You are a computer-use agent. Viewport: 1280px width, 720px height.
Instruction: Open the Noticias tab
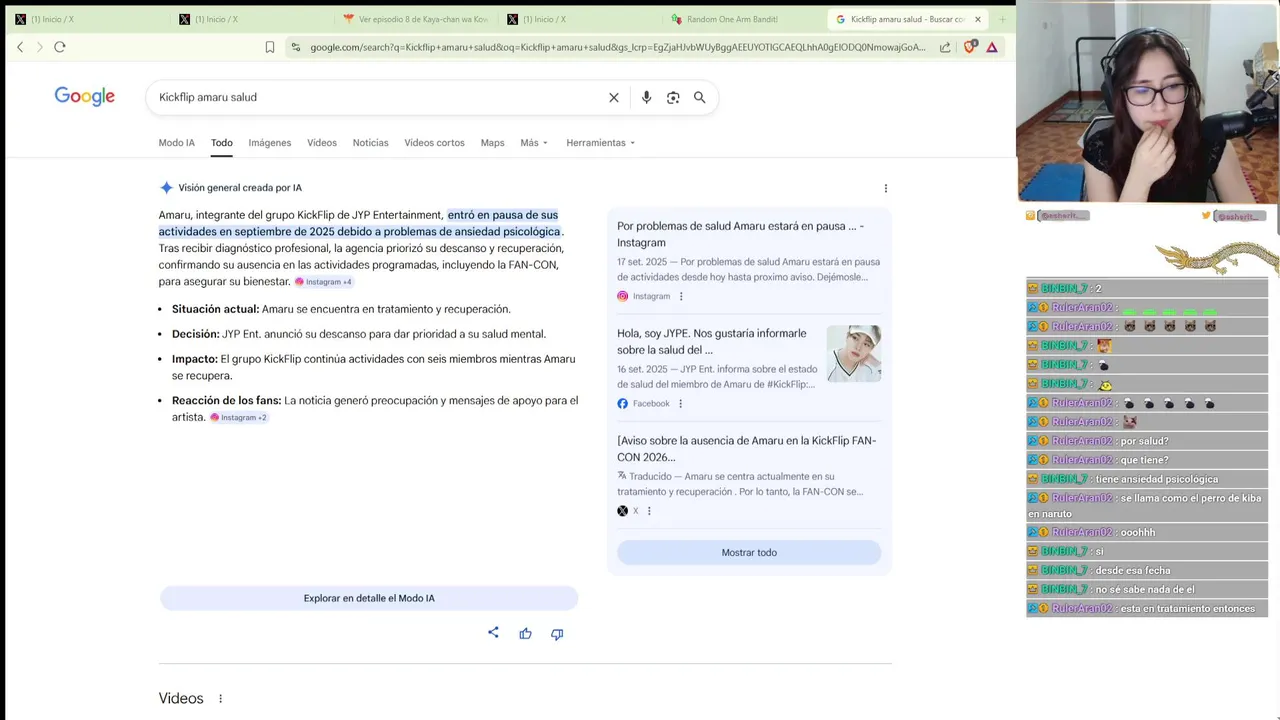point(370,143)
